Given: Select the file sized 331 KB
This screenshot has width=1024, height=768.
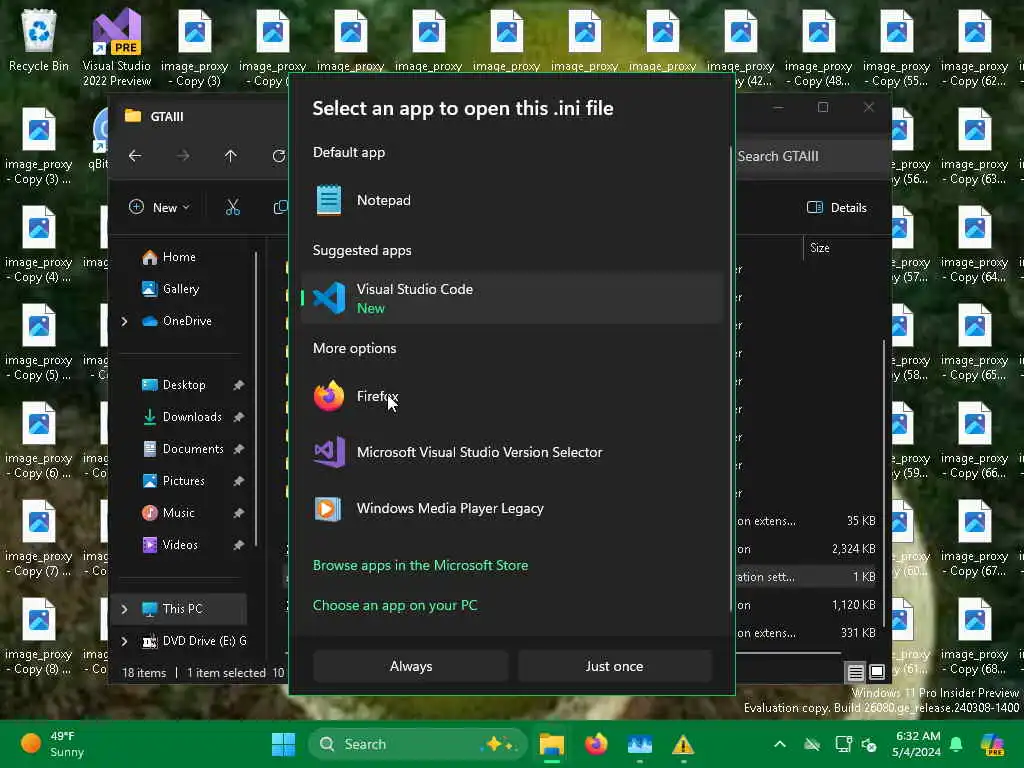Looking at the screenshot, I should tap(808, 633).
